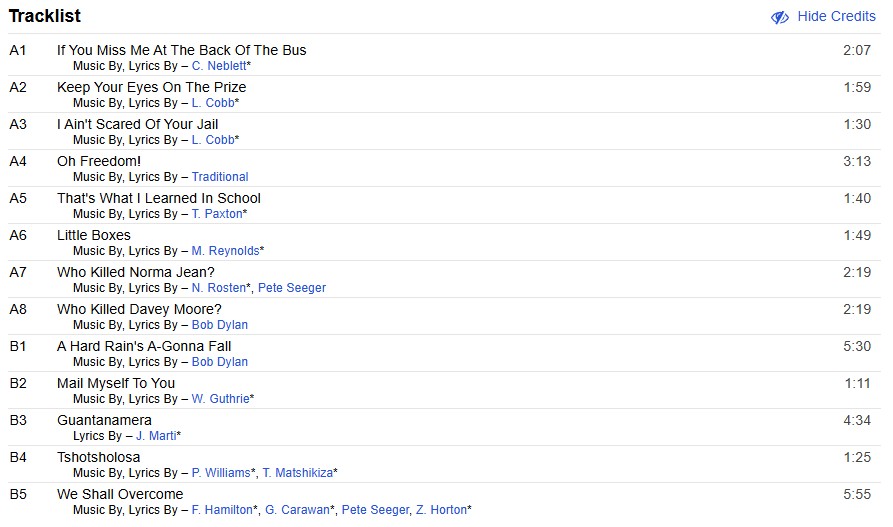Open W. Guthrie artist link
The image size is (893, 527).
tap(220, 399)
